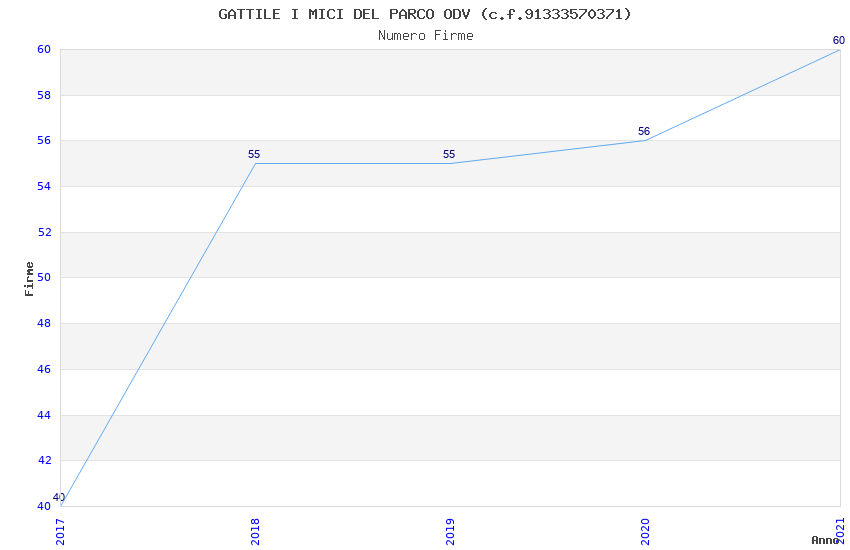Click the y-axis tick value 44
This screenshot has height=550, width=850.
pyautogui.click(x=44, y=415)
